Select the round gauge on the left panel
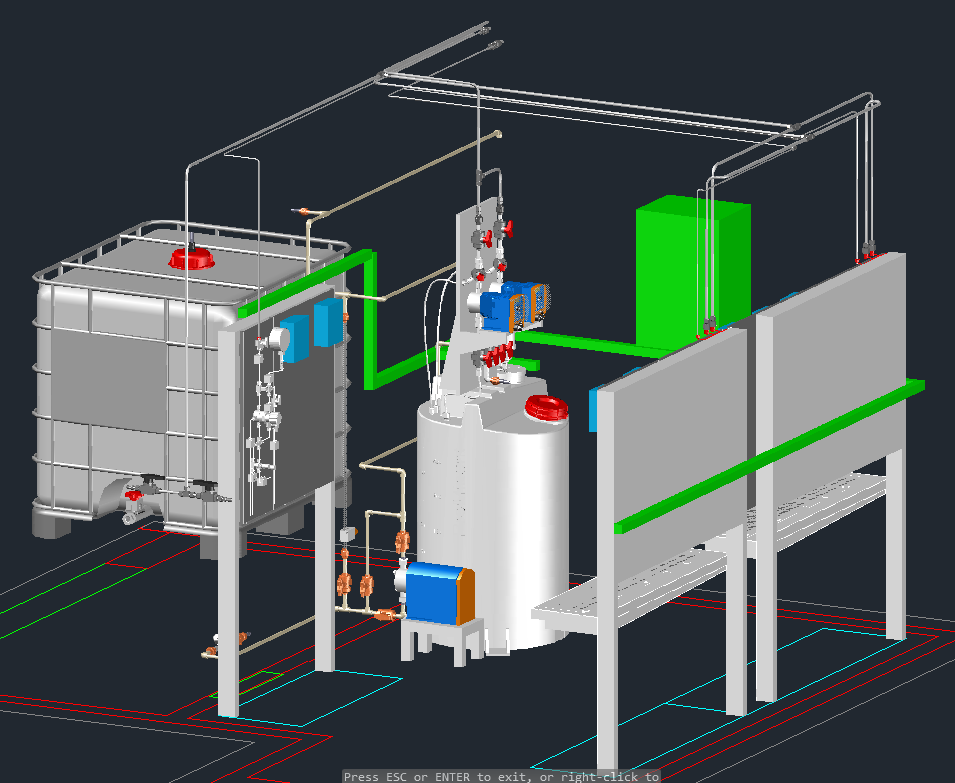This screenshot has width=955, height=783. 278,339
